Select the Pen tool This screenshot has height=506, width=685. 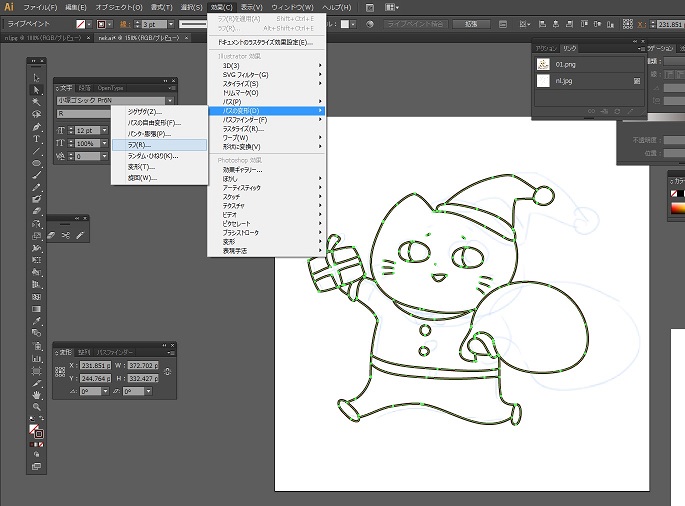click(x=36, y=127)
